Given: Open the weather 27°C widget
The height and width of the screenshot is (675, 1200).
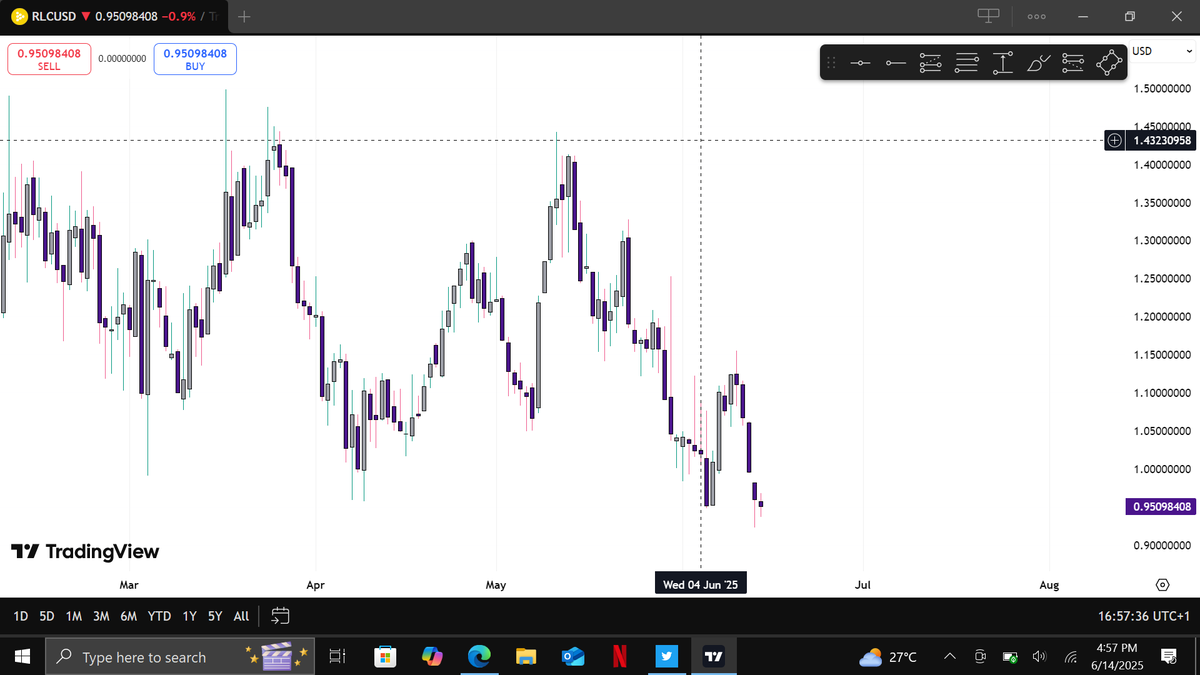Looking at the screenshot, I should [x=889, y=657].
